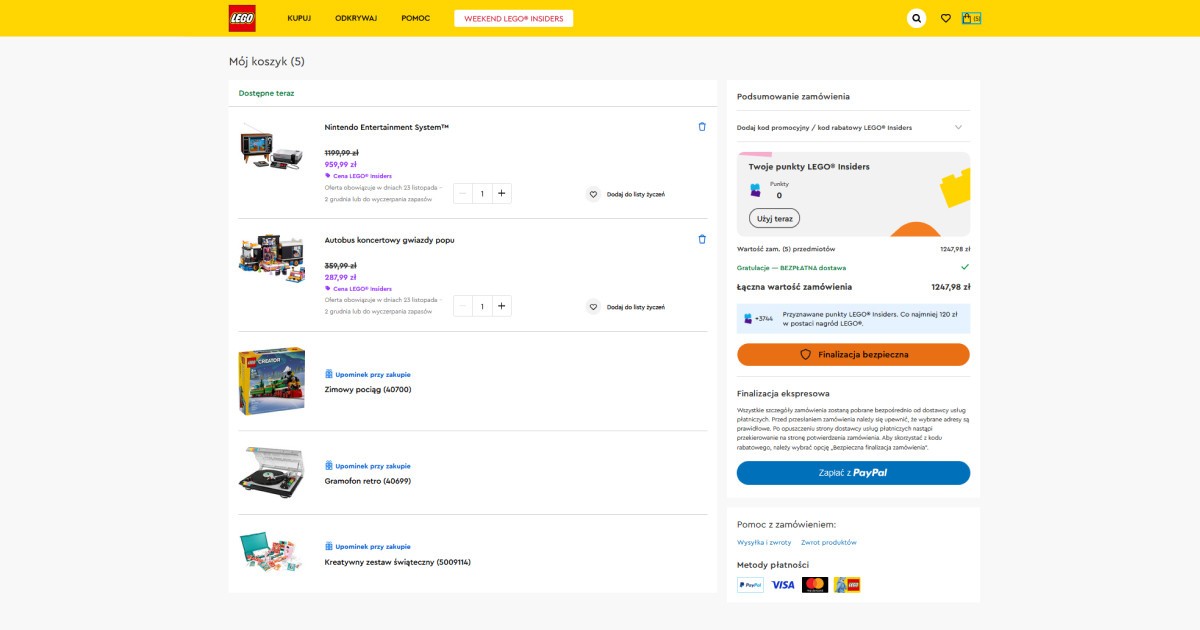Increase quantity of Autobus koncertowy

[x=501, y=306]
